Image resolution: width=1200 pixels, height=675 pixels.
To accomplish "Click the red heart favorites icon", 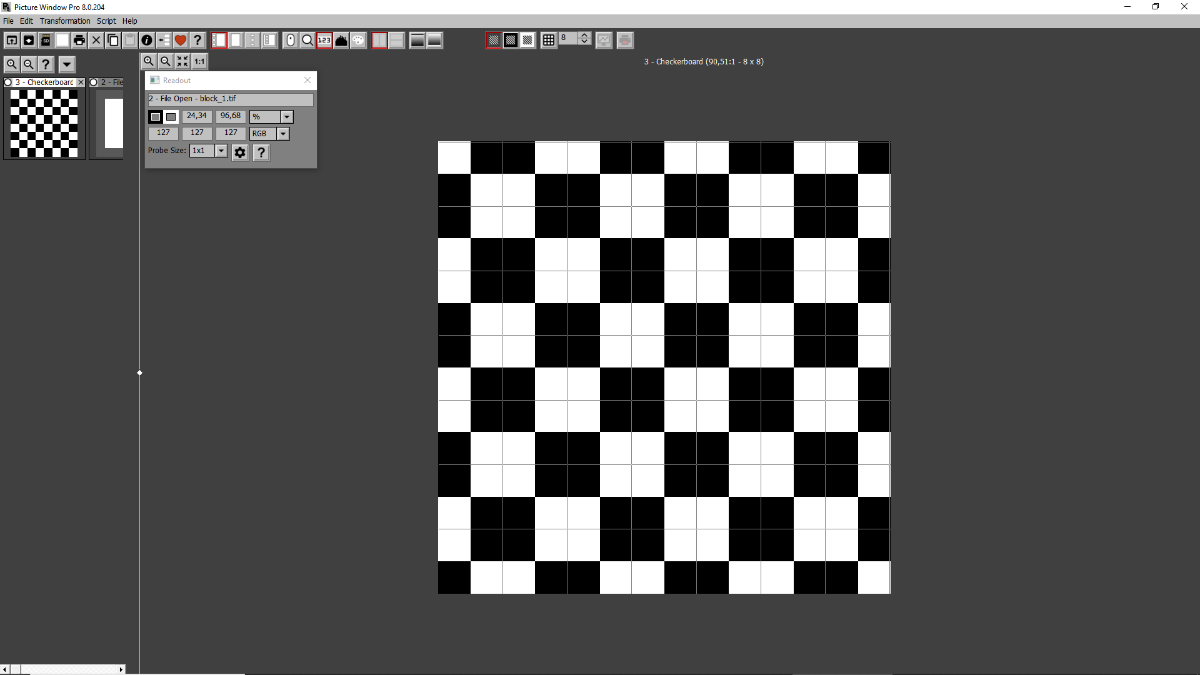I will point(181,40).
